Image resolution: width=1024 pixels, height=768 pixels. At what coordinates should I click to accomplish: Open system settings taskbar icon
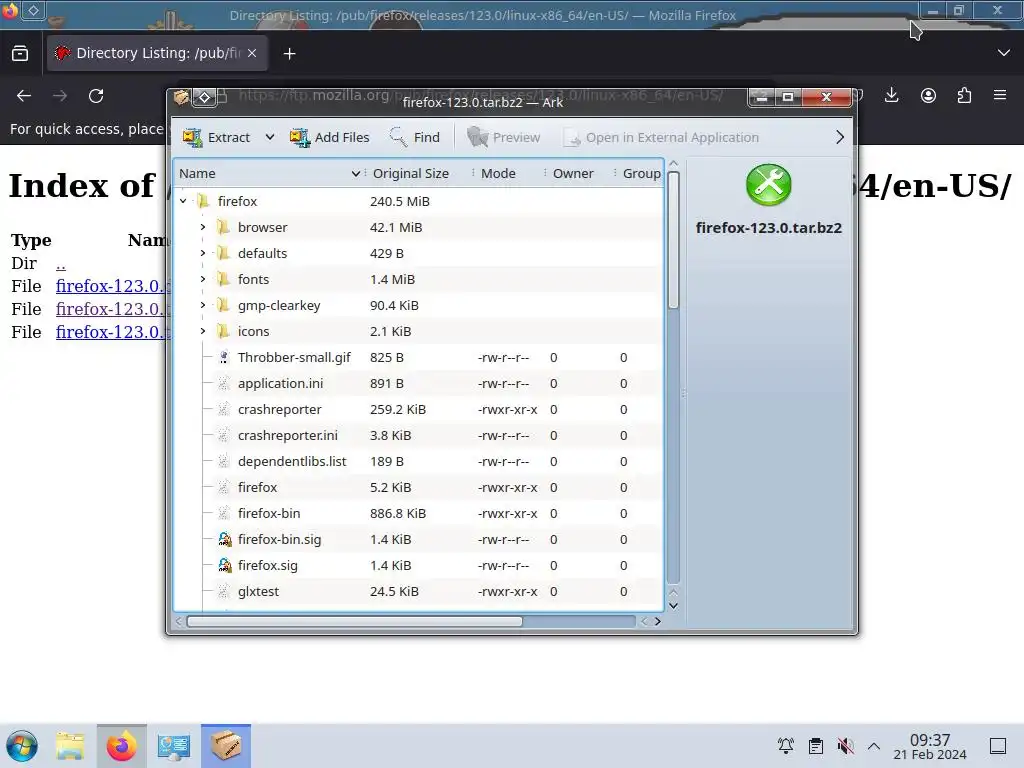coord(173,746)
